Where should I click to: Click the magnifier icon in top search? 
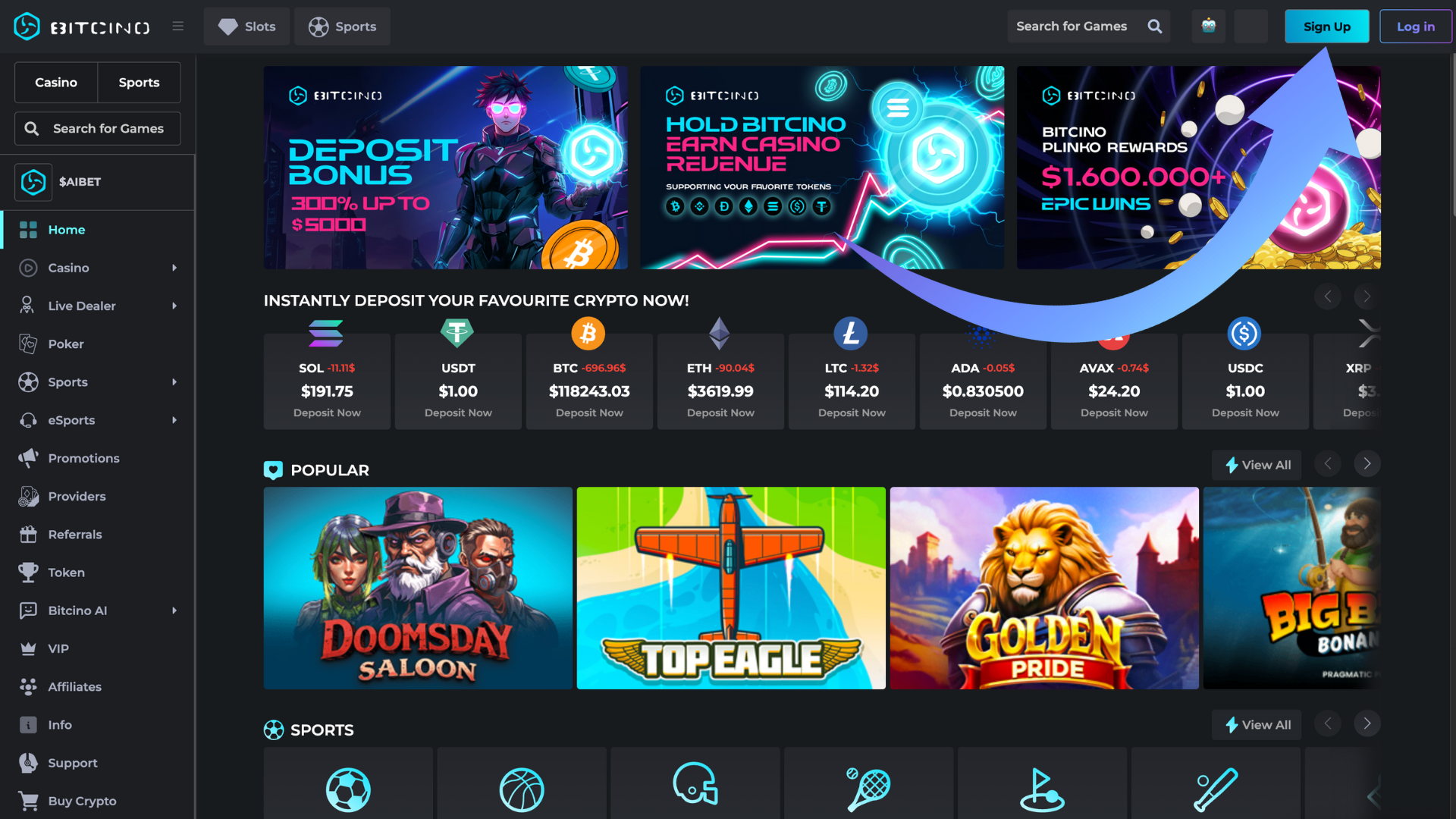[1155, 27]
